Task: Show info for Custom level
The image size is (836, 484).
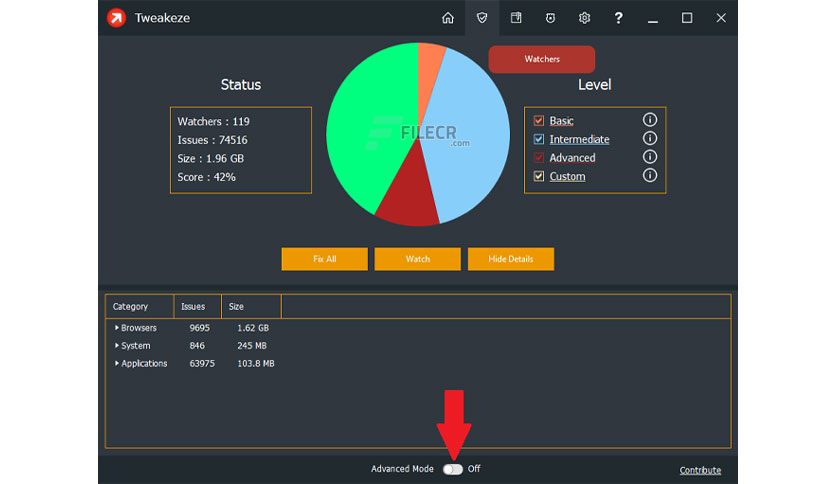Action: coord(649,175)
